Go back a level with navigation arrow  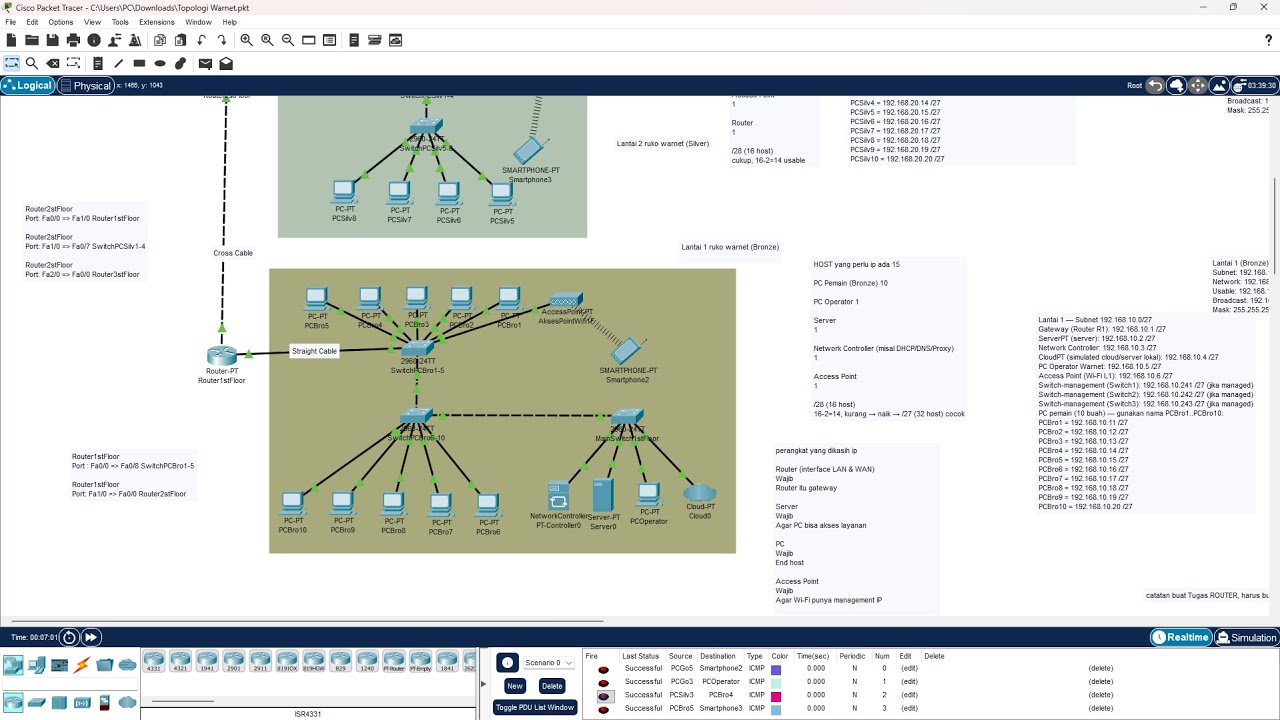(x=1155, y=85)
